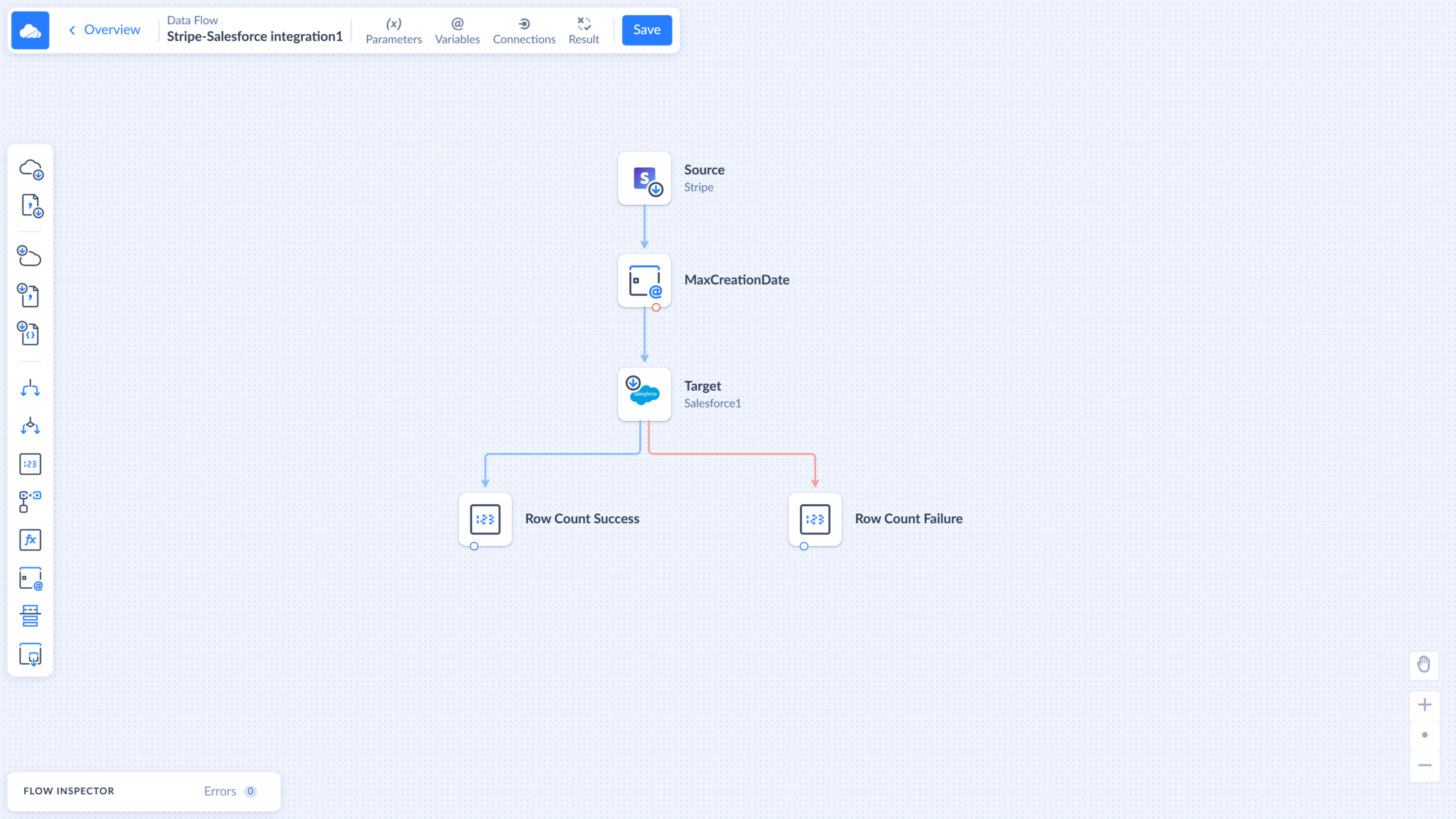Select the Salesforce1 Target node

(644, 394)
